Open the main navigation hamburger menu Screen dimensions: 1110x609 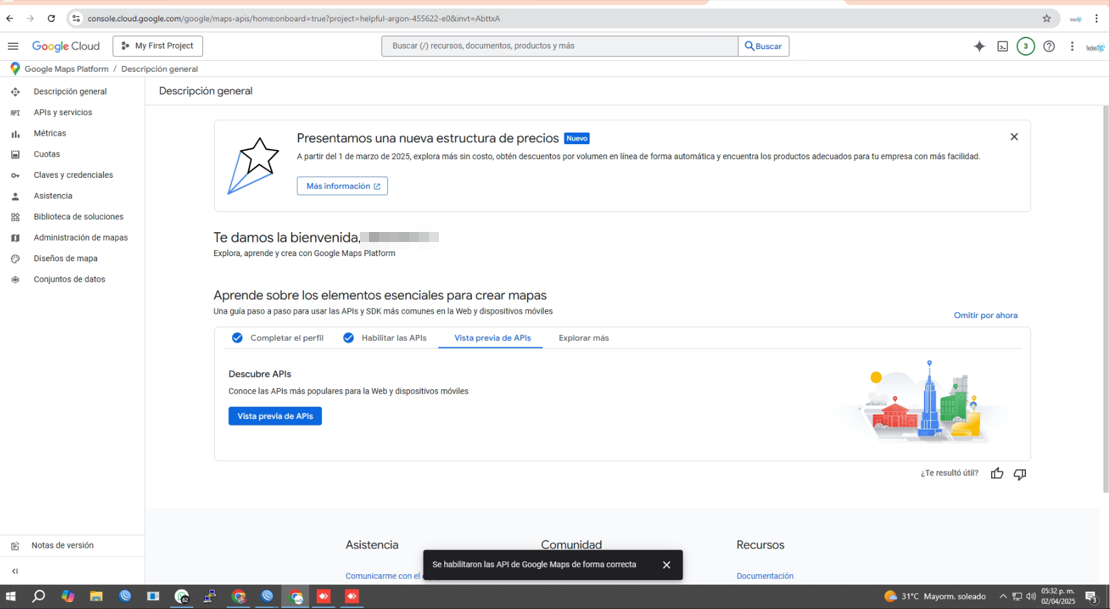click(13, 46)
